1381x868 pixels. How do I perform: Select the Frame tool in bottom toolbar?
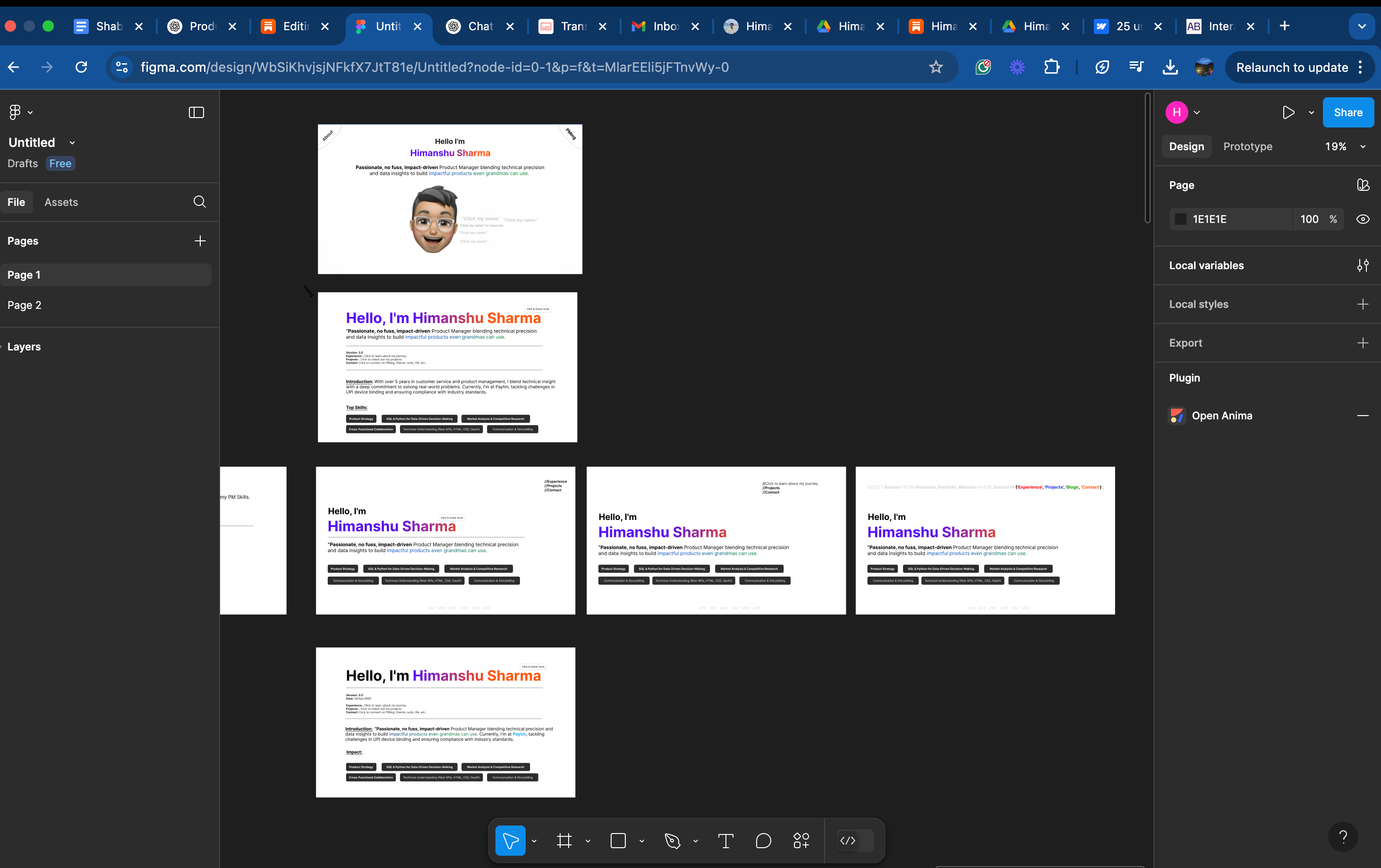564,841
